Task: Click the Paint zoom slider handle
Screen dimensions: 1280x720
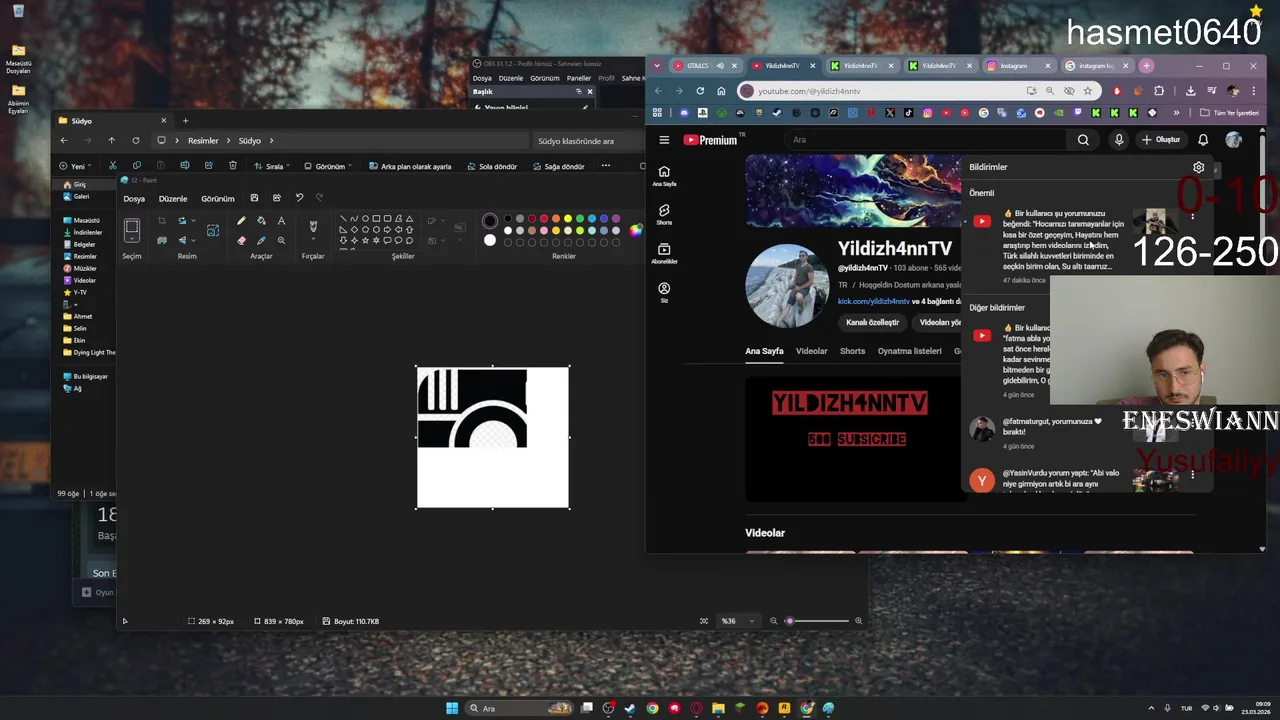Action: click(x=789, y=621)
